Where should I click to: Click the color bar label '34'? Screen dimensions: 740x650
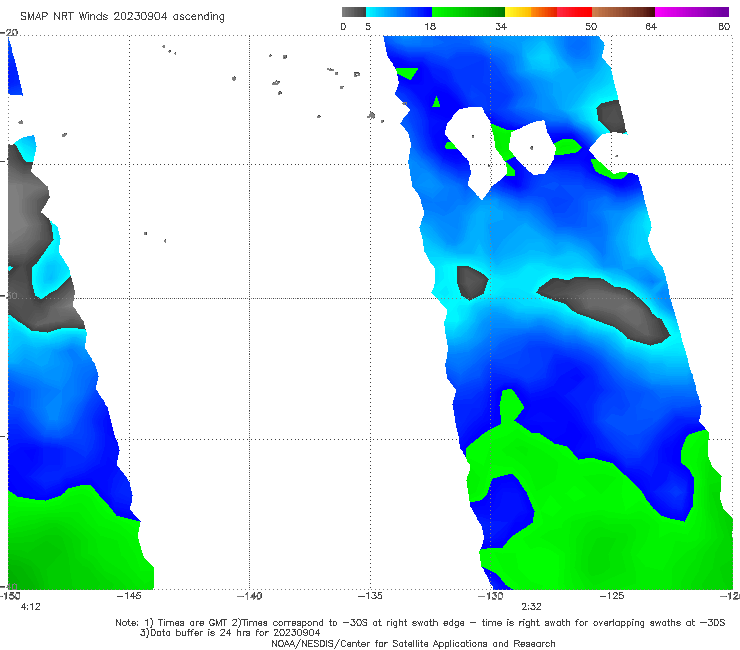(501, 26)
